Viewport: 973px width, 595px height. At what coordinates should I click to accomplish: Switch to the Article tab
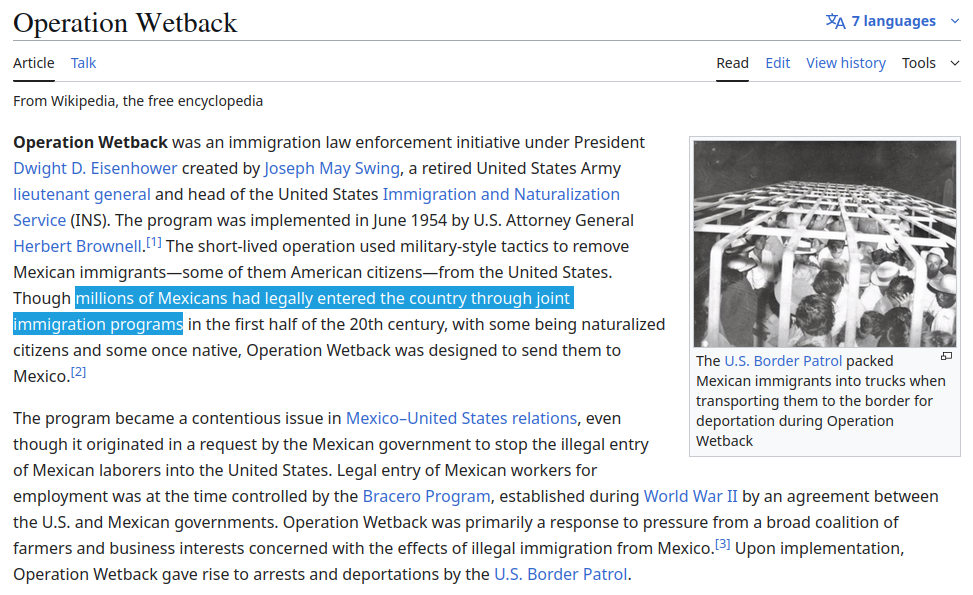(34, 63)
